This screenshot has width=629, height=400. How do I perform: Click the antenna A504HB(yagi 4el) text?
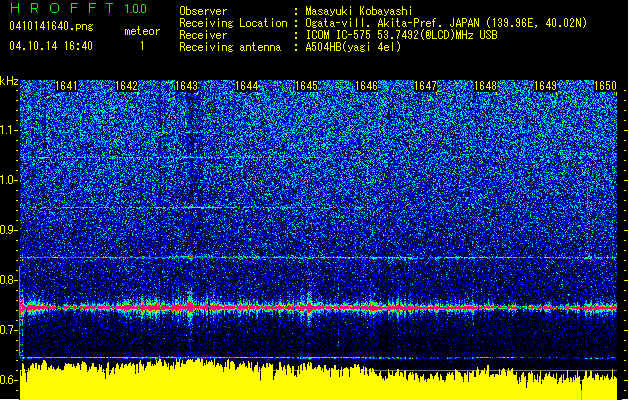coord(353,47)
